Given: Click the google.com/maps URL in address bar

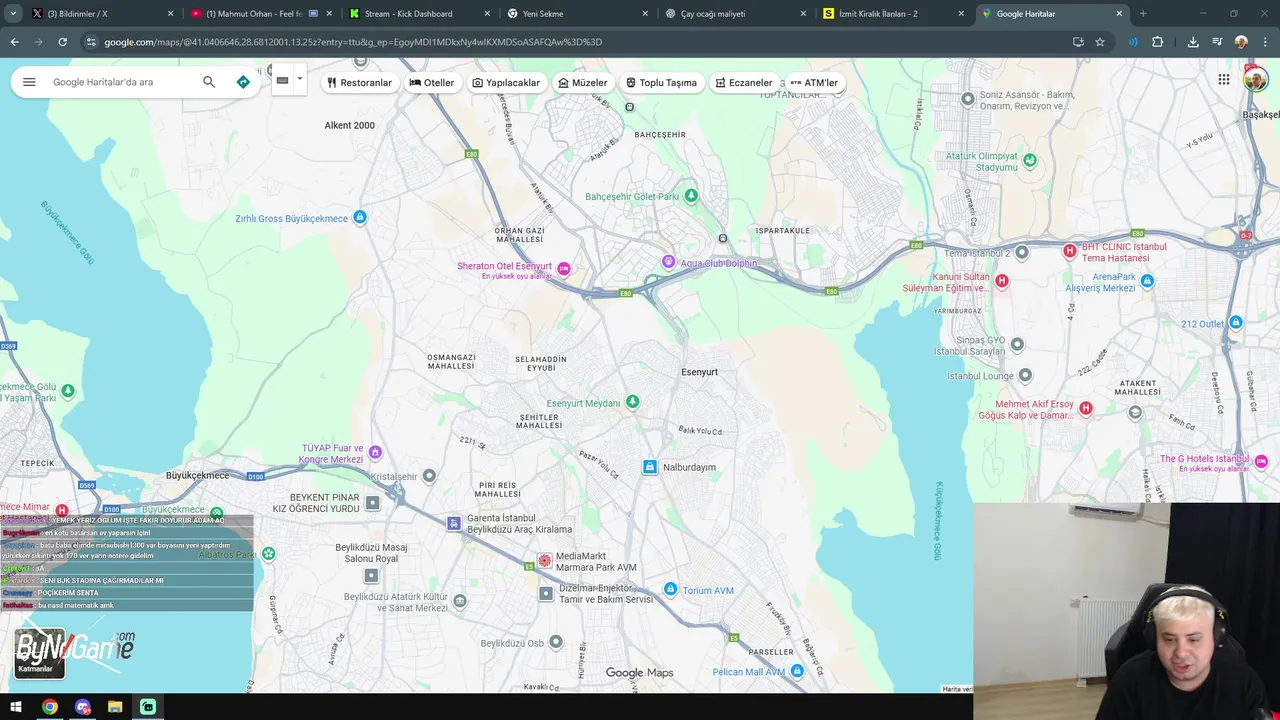Looking at the screenshot, I should click(x=353, y=42).
